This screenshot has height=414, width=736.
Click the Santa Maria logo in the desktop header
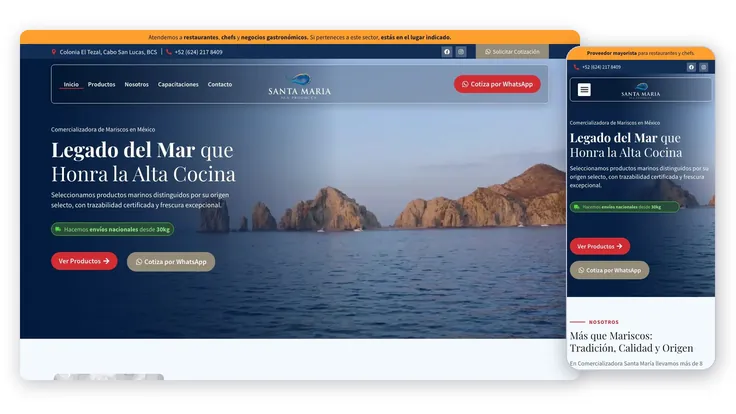pyautogui.click(x=299, y=86)
